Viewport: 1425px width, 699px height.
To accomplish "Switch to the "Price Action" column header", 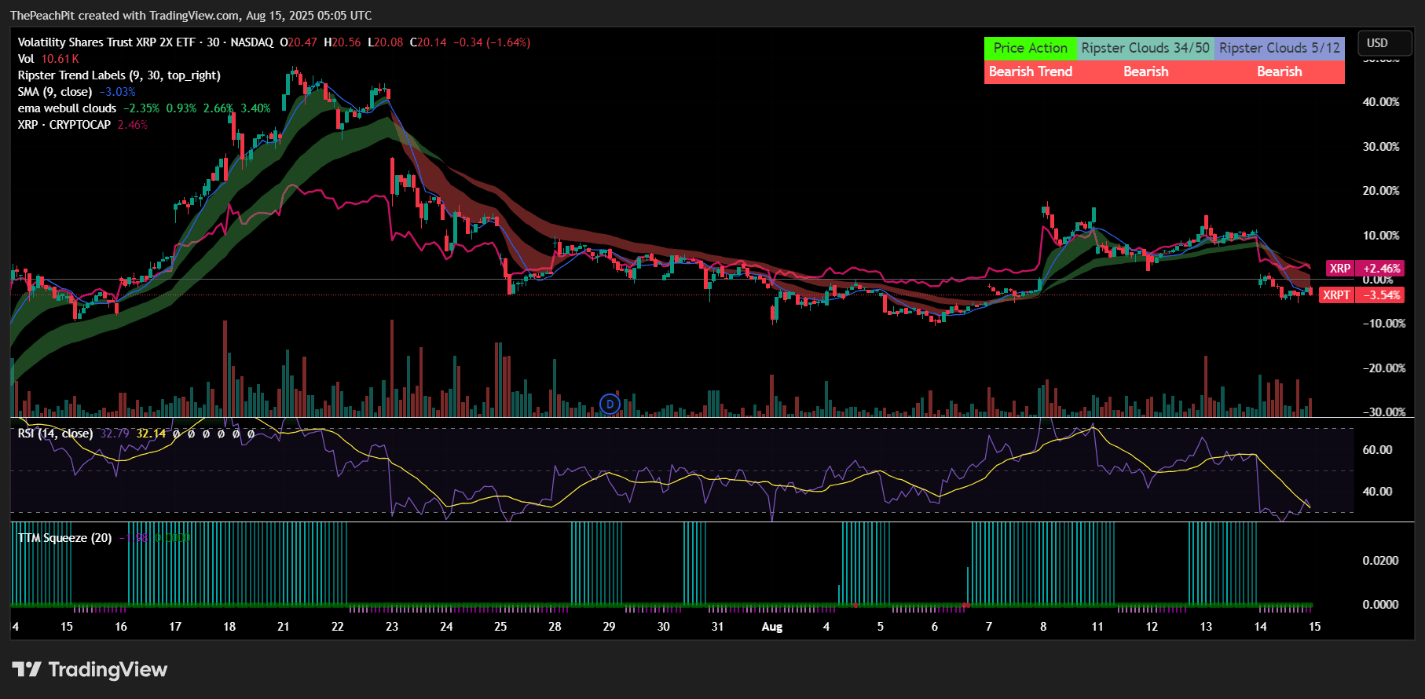I will pos(1031,47).
